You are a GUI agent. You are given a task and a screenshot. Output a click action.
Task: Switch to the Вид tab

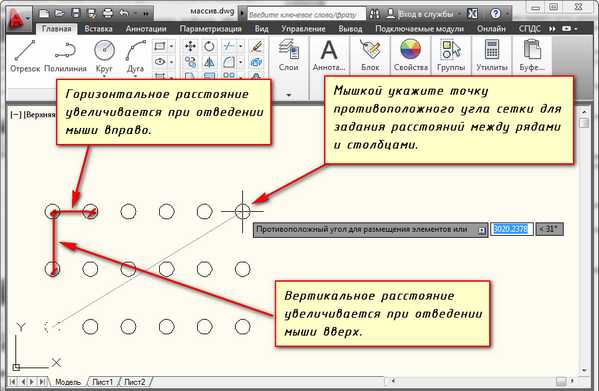(x=261, y=29)
